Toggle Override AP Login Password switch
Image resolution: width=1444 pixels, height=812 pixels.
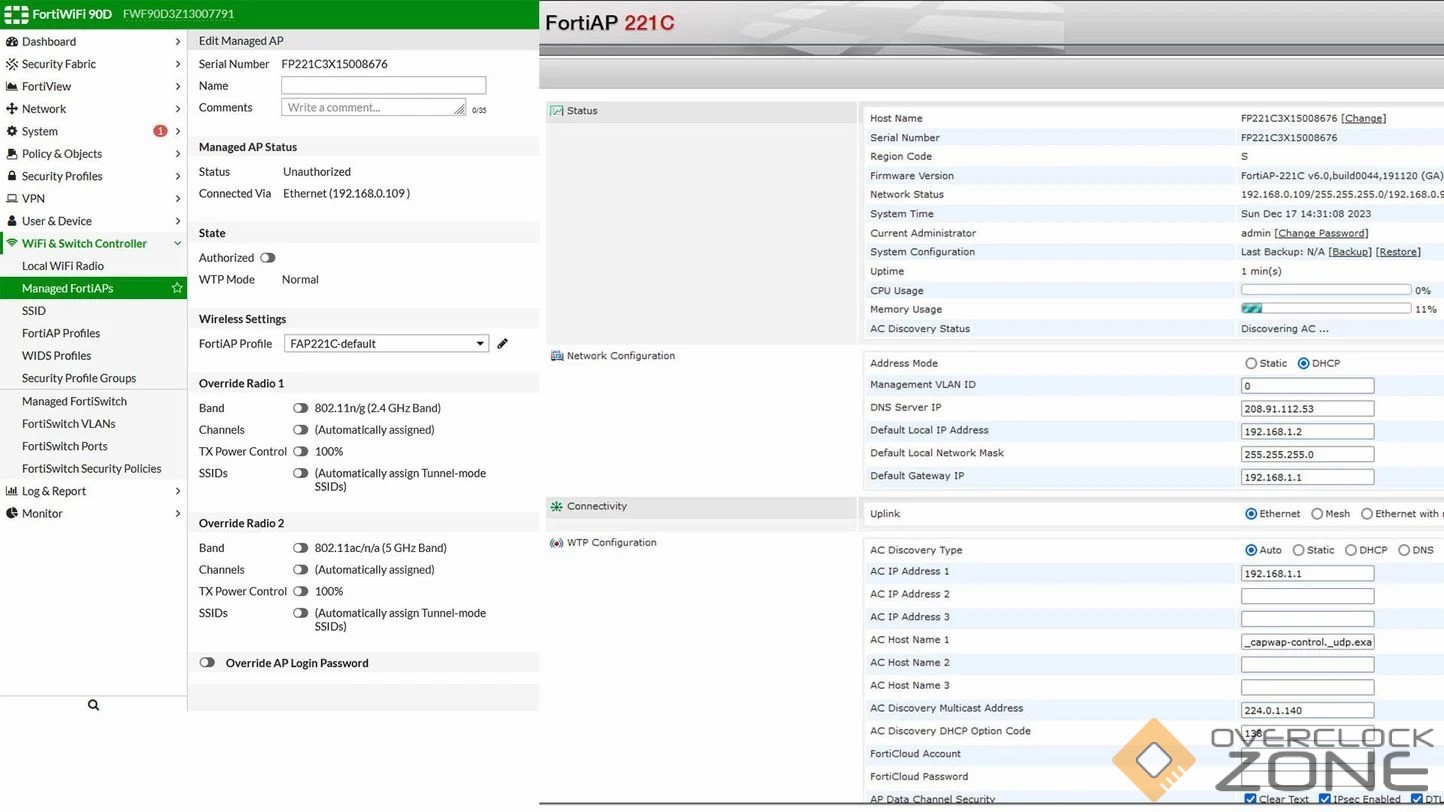208,663
